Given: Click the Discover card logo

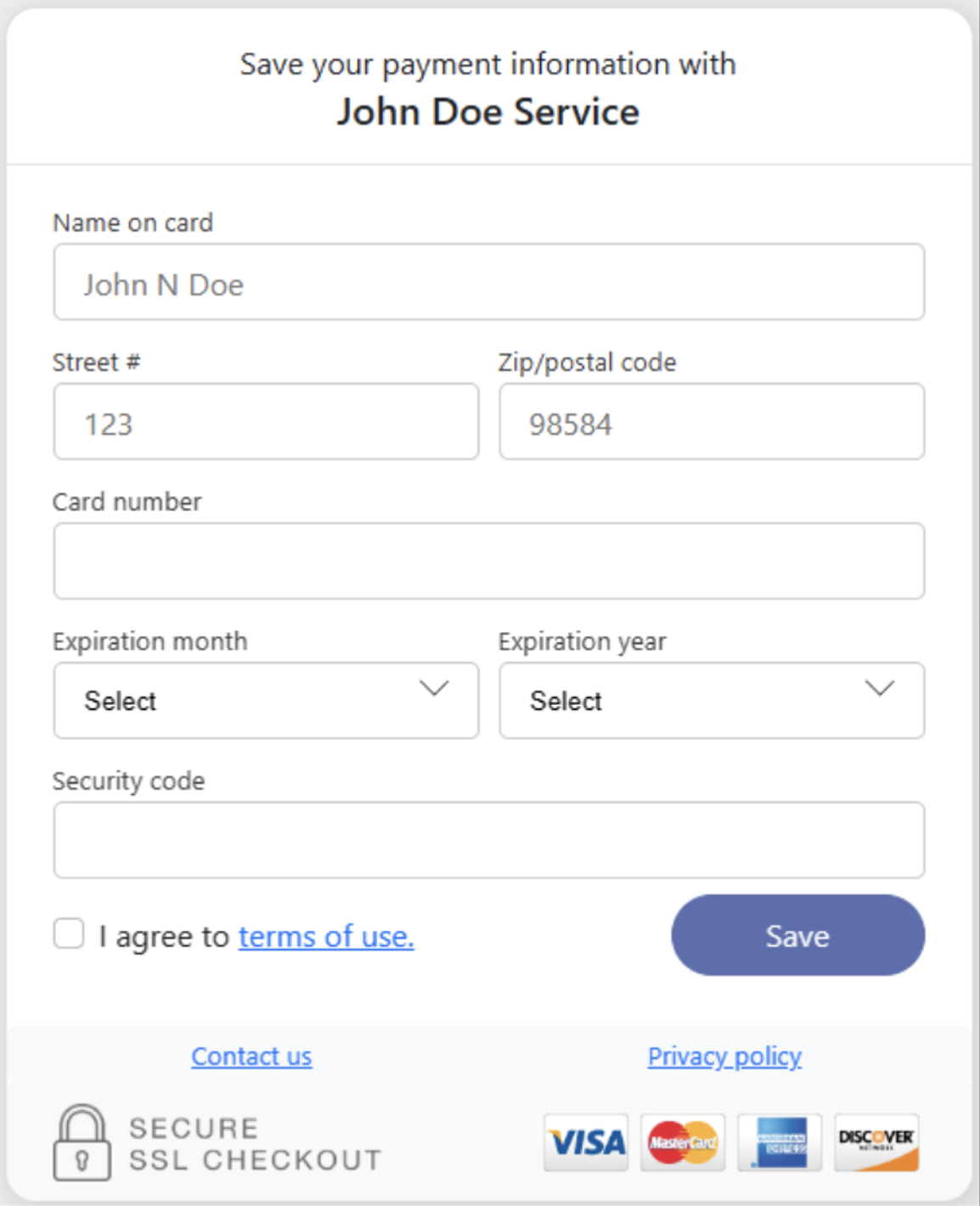Looking at the screenshot, I should [x=876, y=1142].
